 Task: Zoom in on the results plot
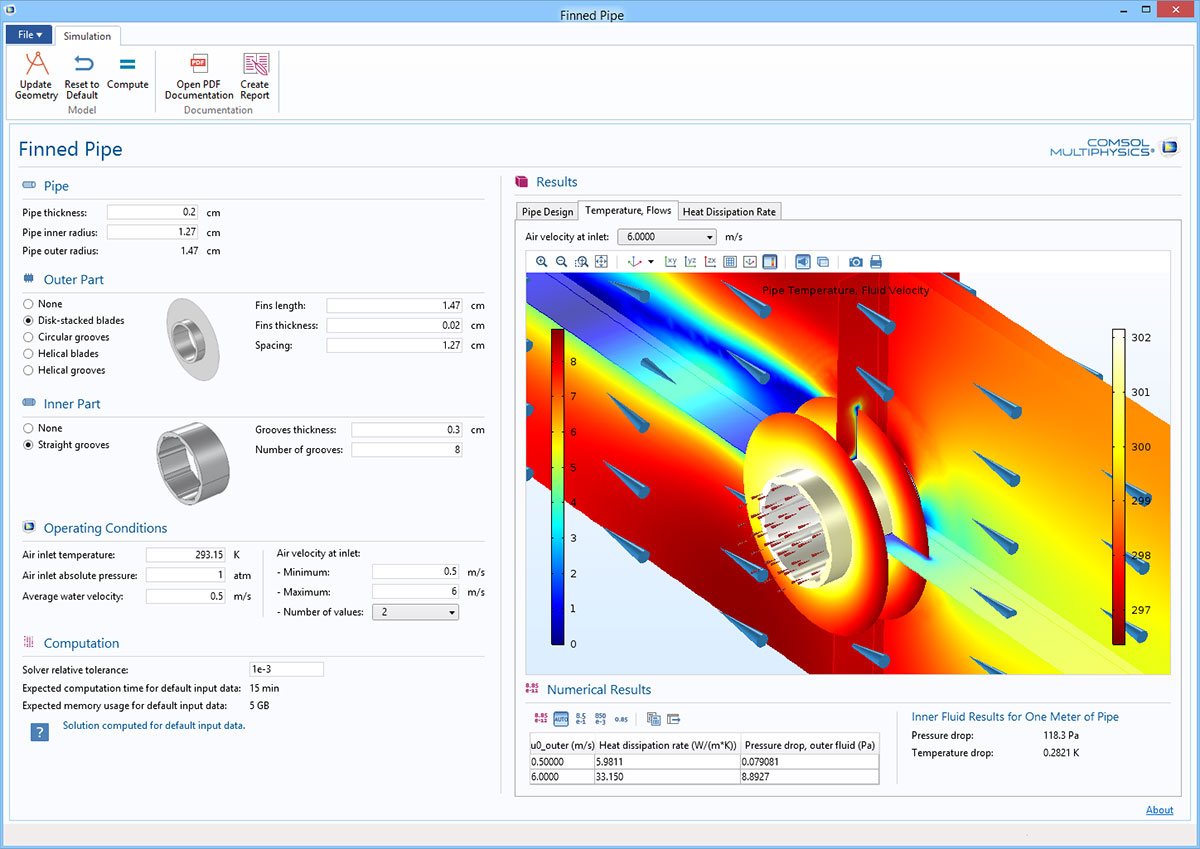click(541, 262)
